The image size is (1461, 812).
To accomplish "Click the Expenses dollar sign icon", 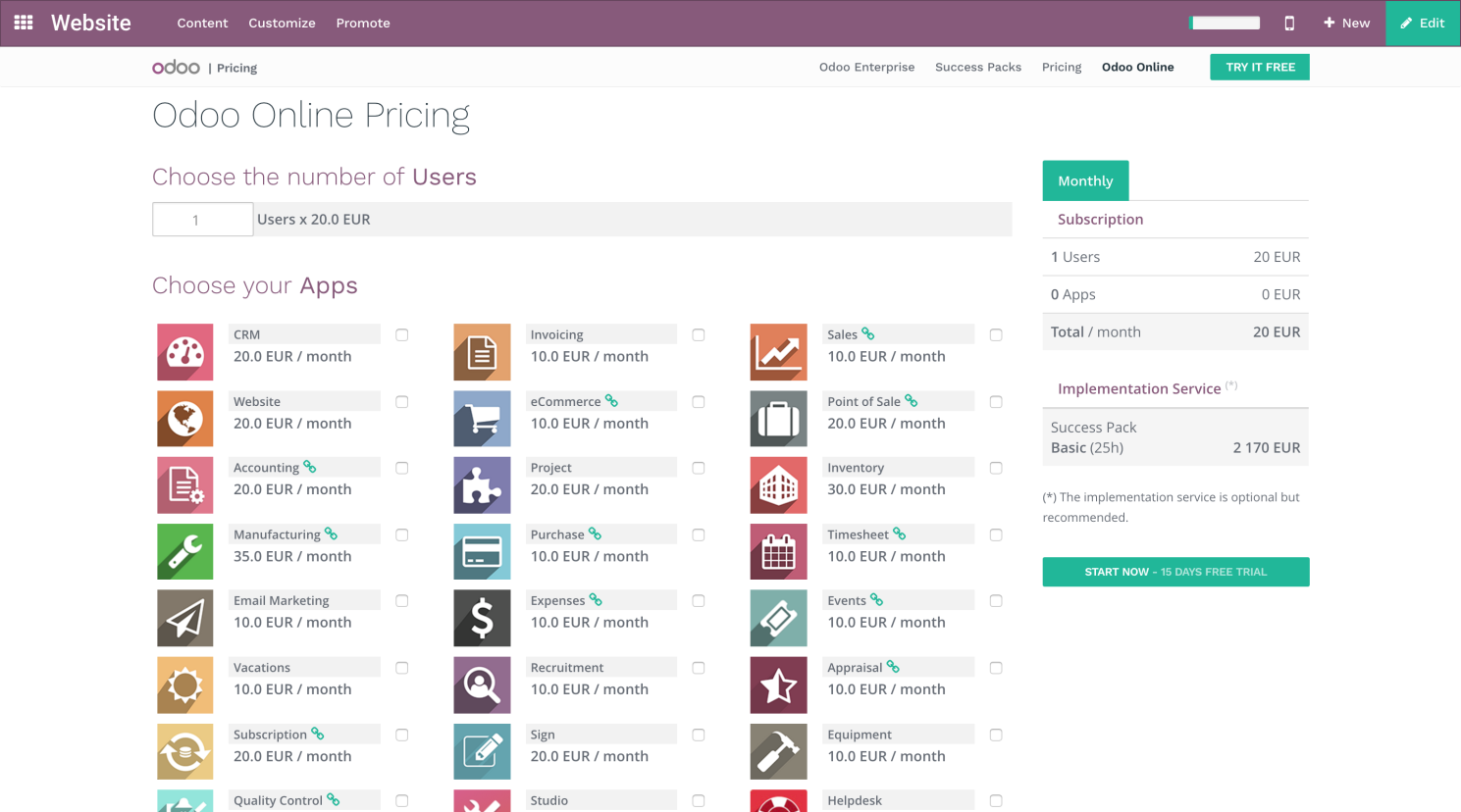I will 482,619.
